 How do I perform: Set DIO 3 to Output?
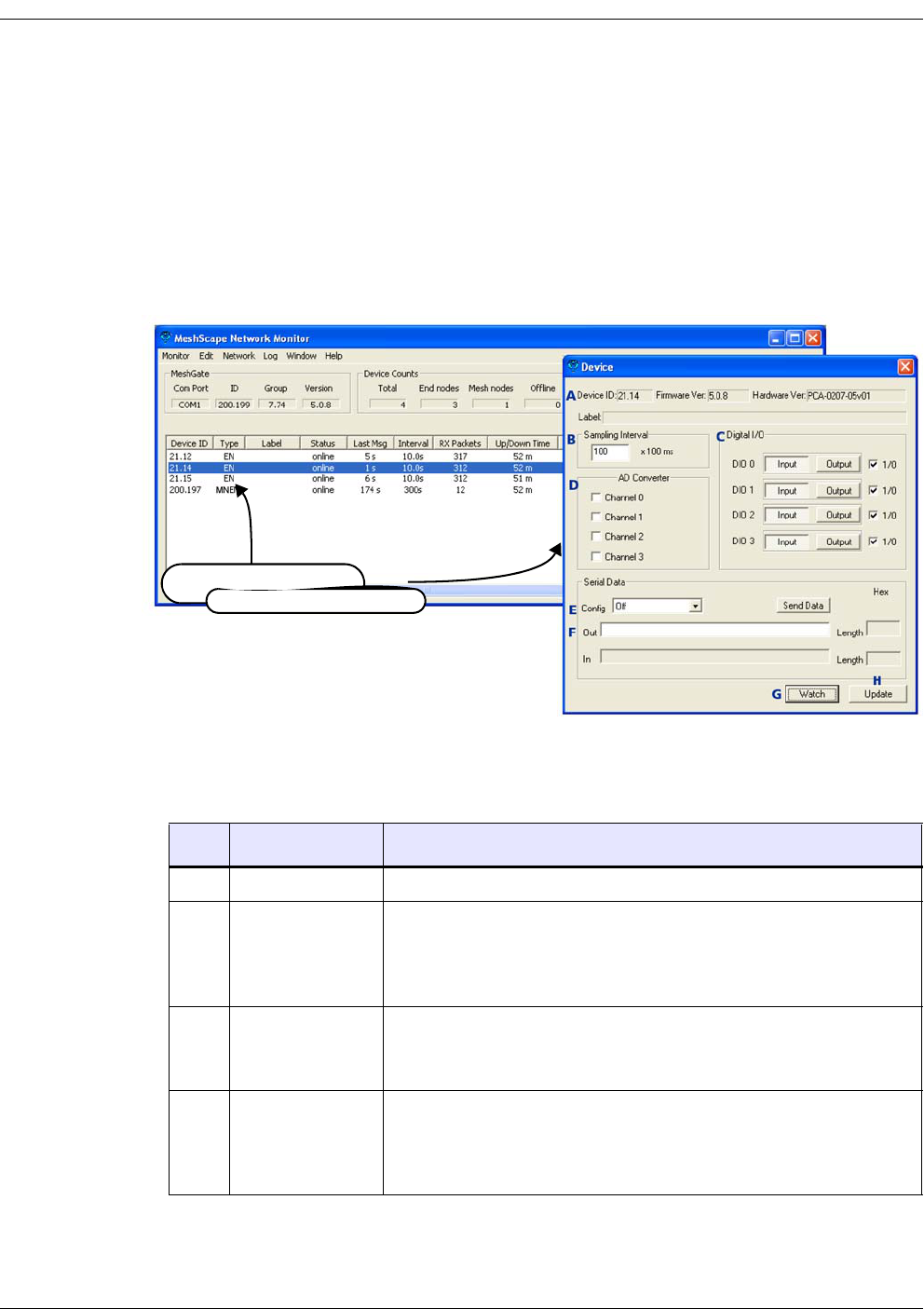point(838,541)
